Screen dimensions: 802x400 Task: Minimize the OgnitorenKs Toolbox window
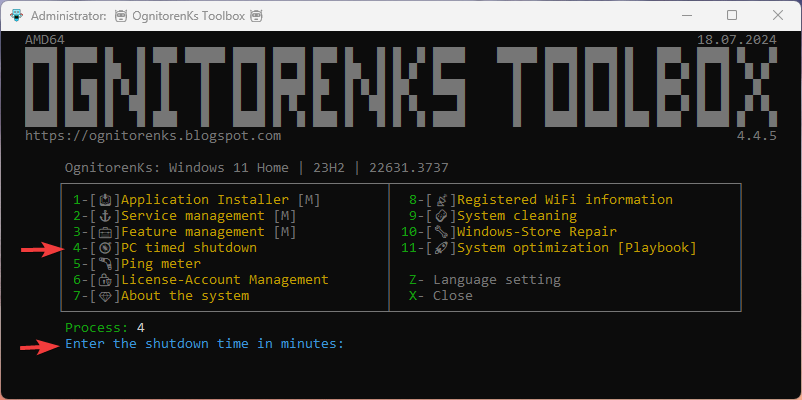686,15
